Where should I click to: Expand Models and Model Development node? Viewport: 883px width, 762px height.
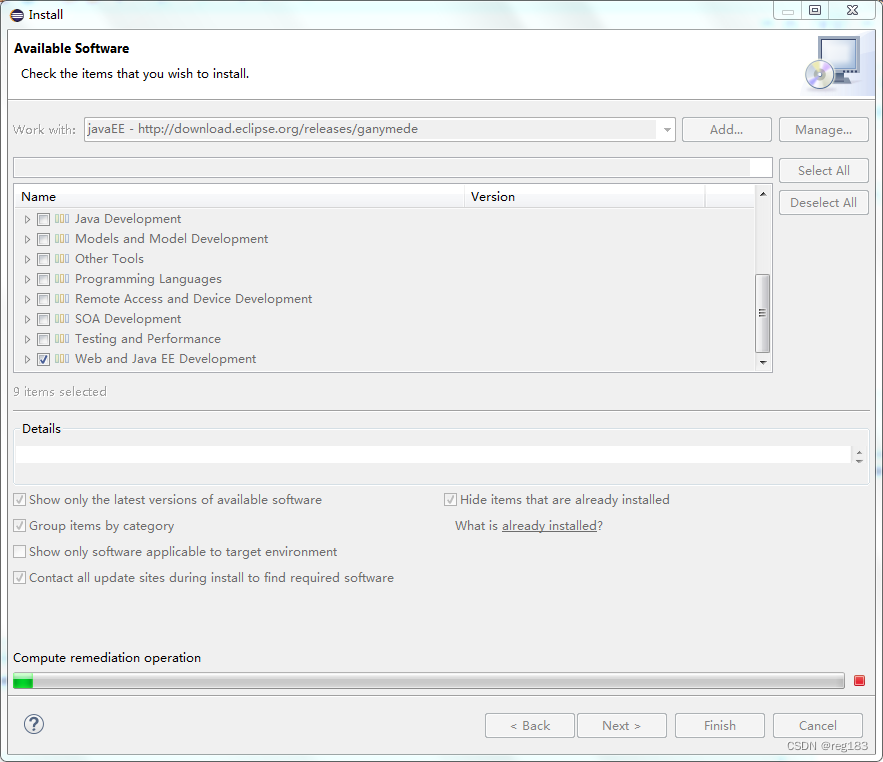(x=27, y=239)
